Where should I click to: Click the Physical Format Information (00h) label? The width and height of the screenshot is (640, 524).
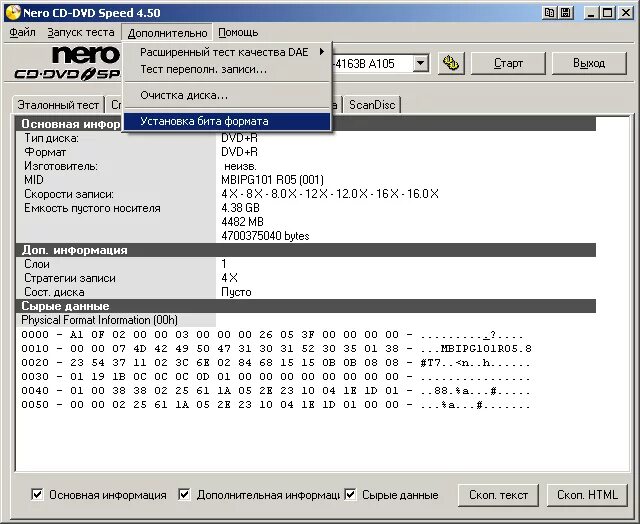tap(99, 320)
